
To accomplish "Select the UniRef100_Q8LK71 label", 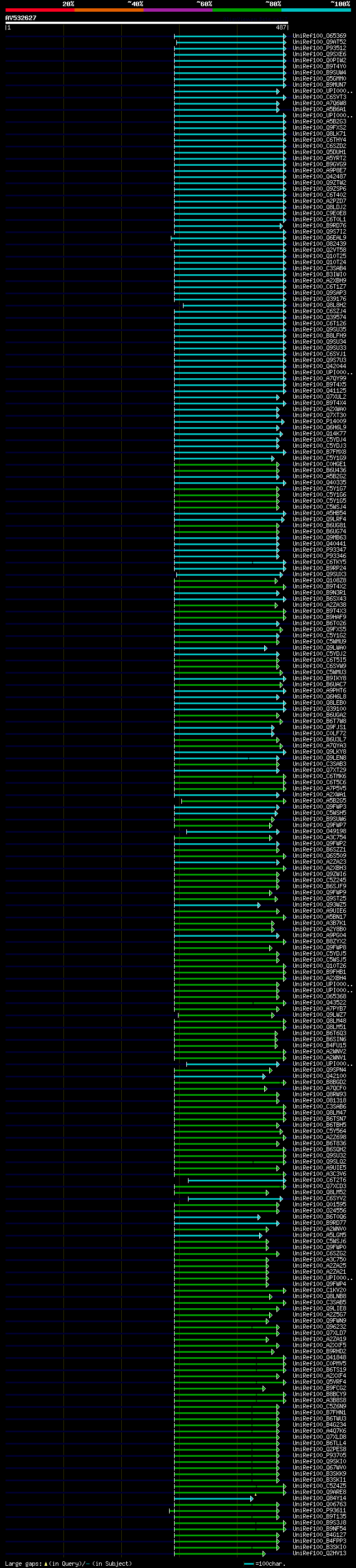I will pos(319,134).
